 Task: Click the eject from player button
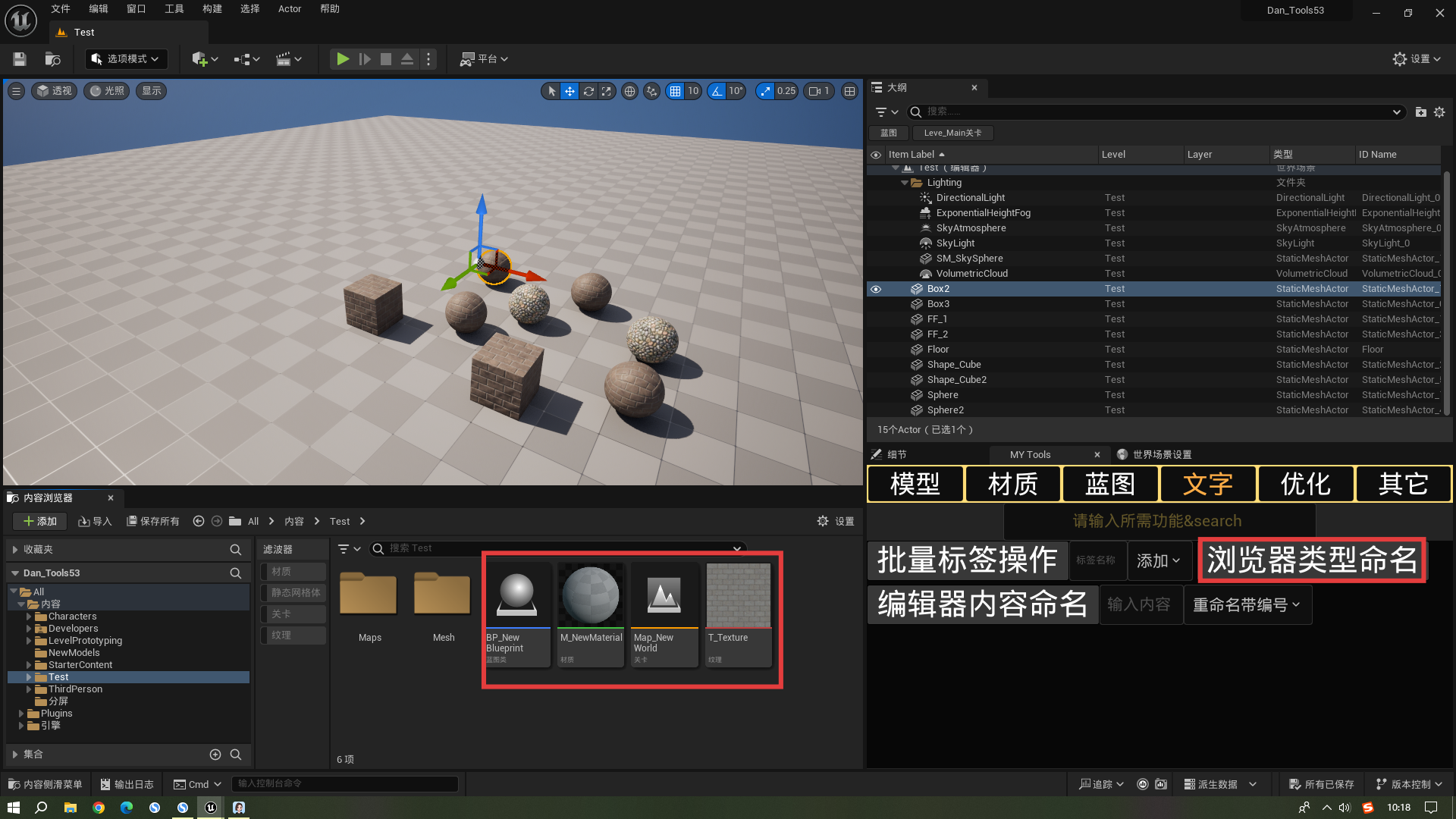click(407, 59)
